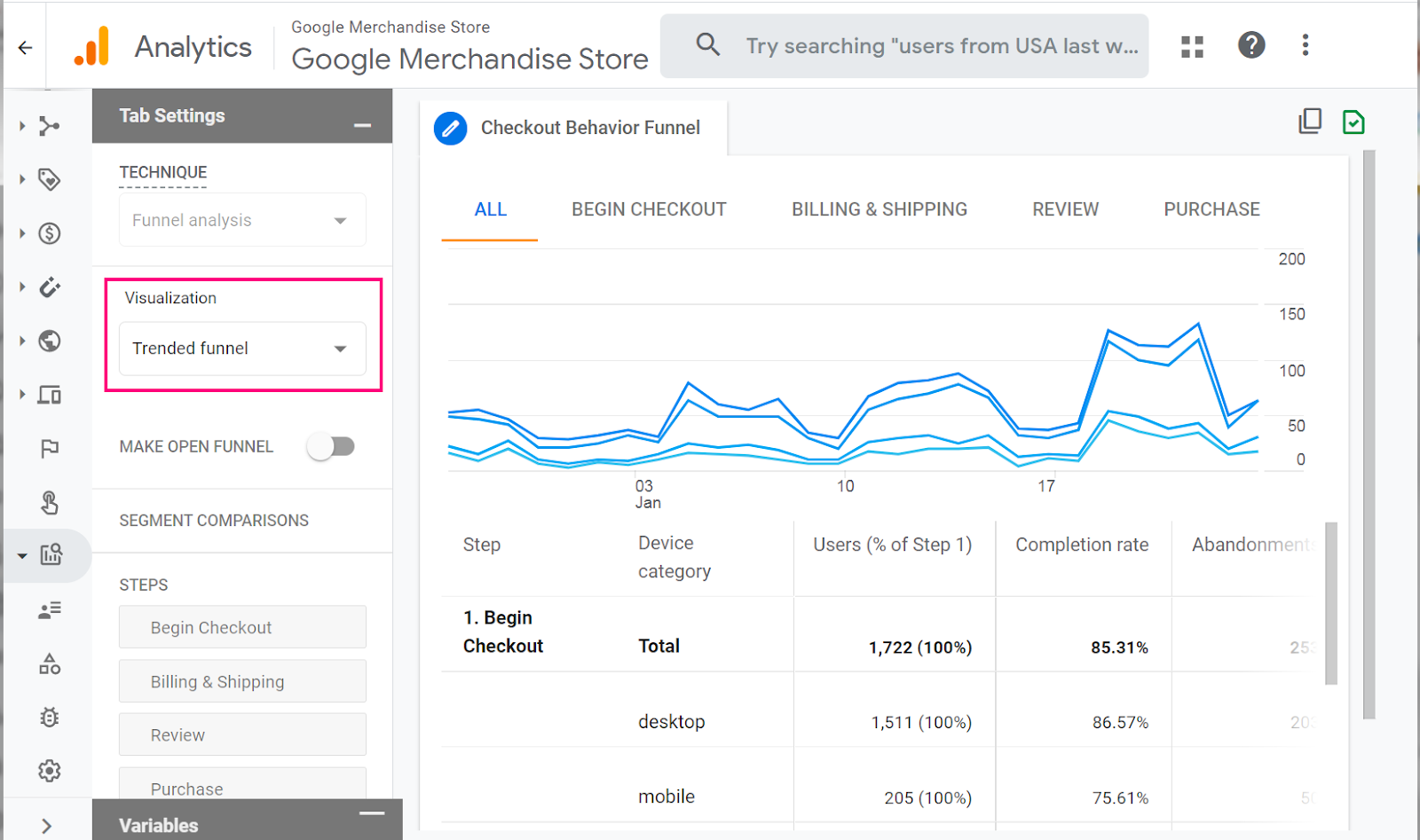Click the Begin Checkout step button
Viewport: 1420px width, 840px height.
pyautogui.click(x=242, y=627)
